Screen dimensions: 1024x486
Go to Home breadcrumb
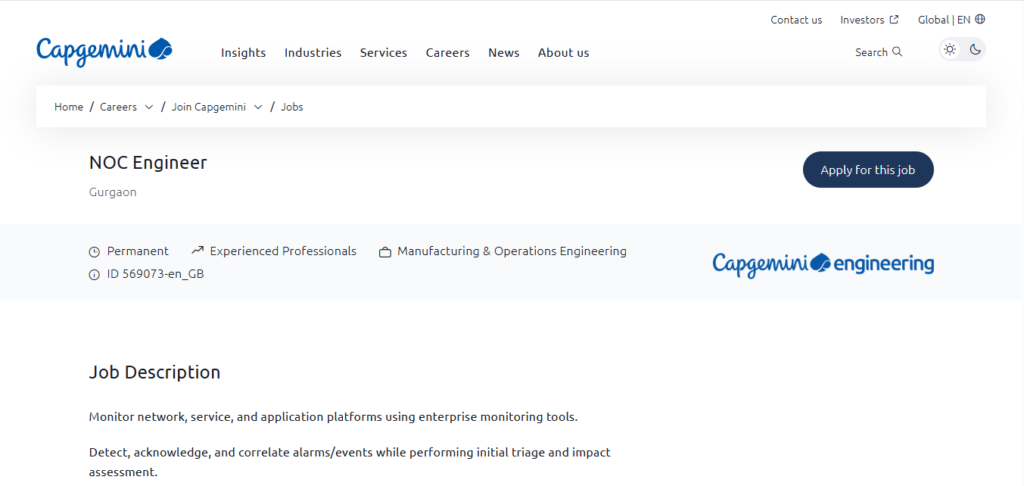[69, 107]
